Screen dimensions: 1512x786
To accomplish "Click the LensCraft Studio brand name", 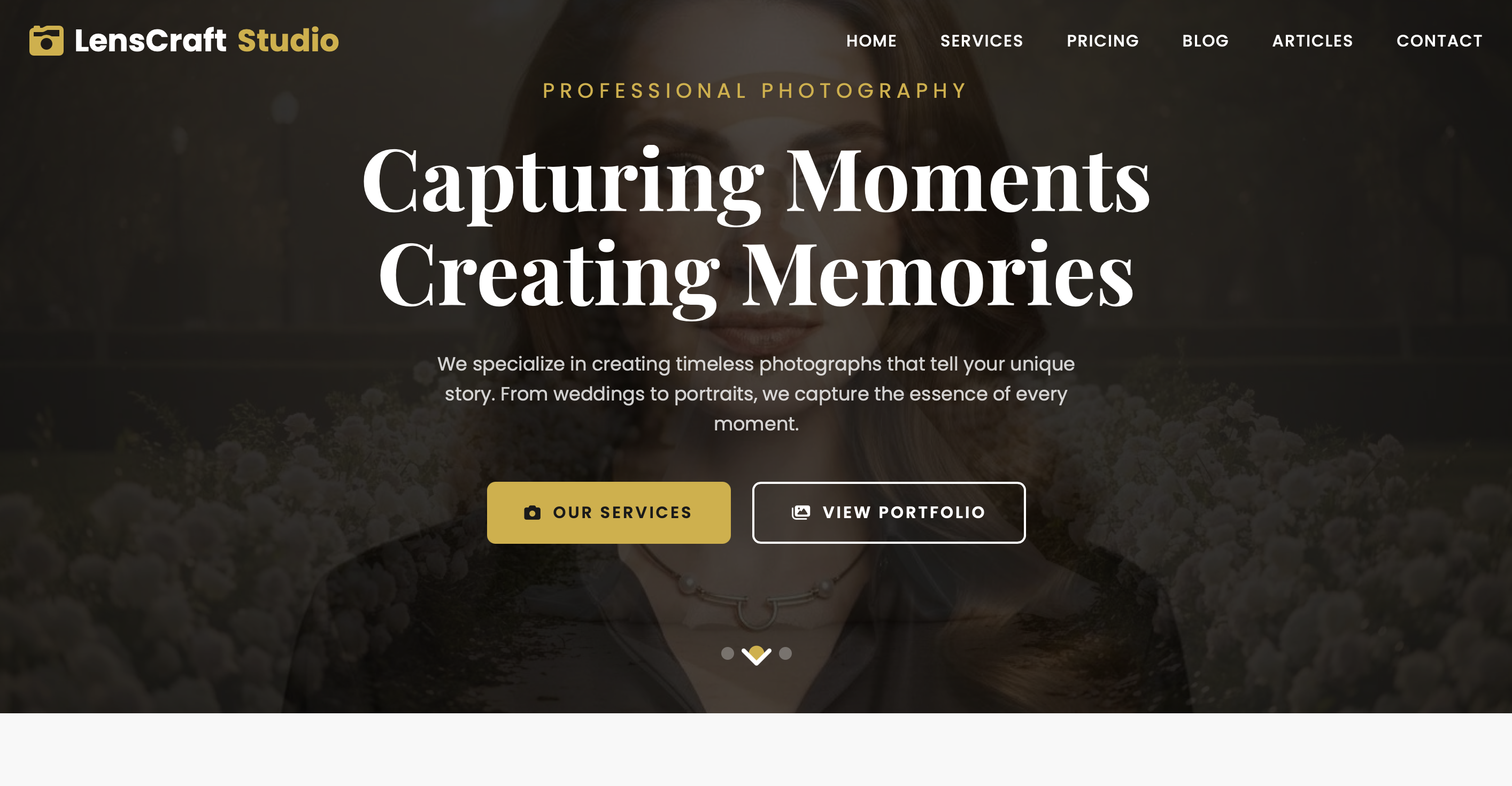I will tap(206, 41).
